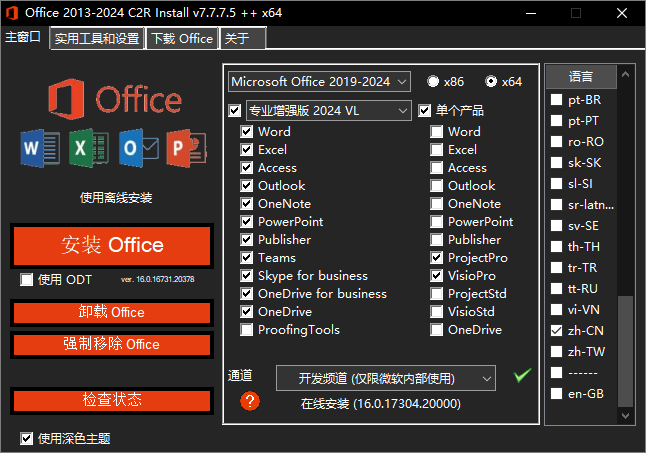The width and height of the screenshot is (646, 453).
Task: Click the 语言 column header button
Action: [581, 77]
